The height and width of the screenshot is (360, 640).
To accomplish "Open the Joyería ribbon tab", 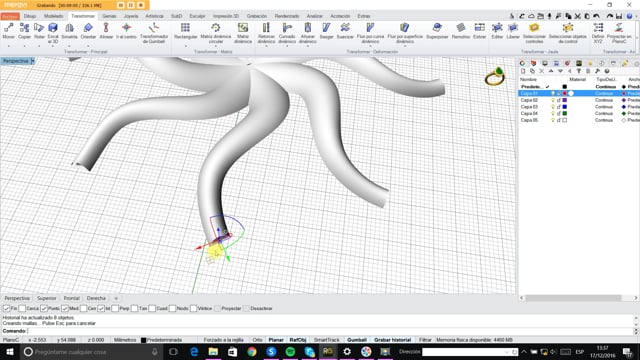I will (131, 16).
